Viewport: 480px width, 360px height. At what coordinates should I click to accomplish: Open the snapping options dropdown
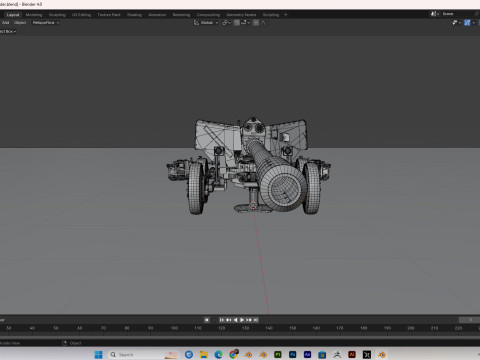245,23
